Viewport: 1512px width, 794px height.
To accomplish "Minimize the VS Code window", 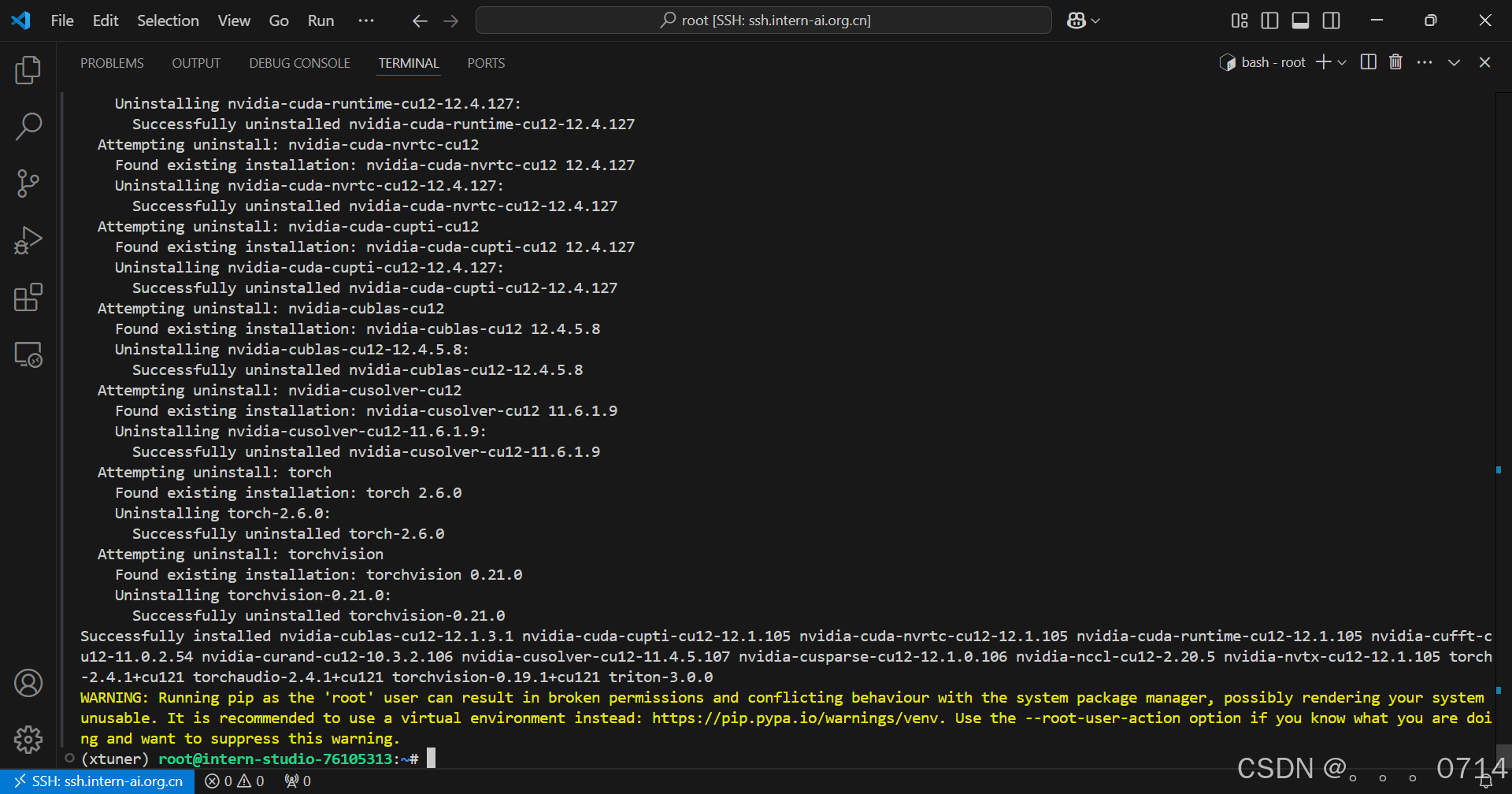I will coord(1377,20).
